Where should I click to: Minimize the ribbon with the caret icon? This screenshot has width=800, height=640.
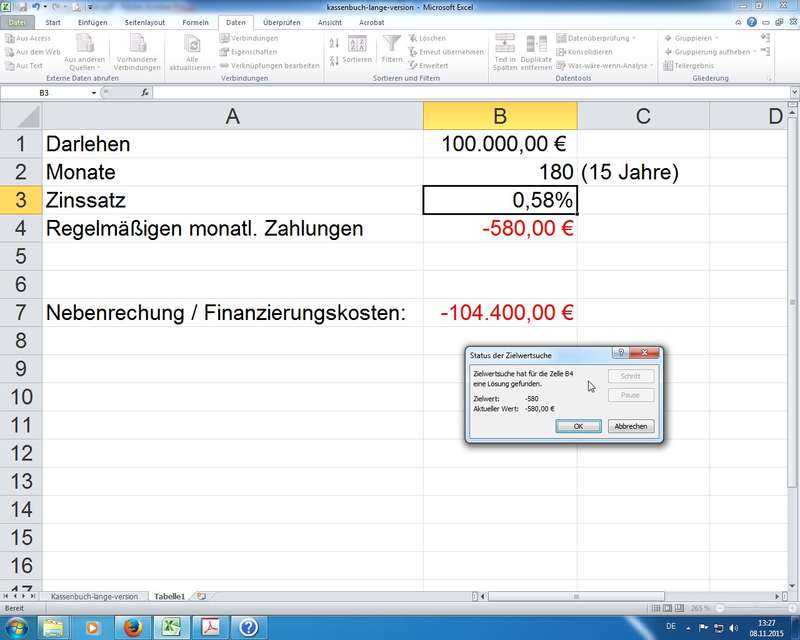tap(738, 22)
